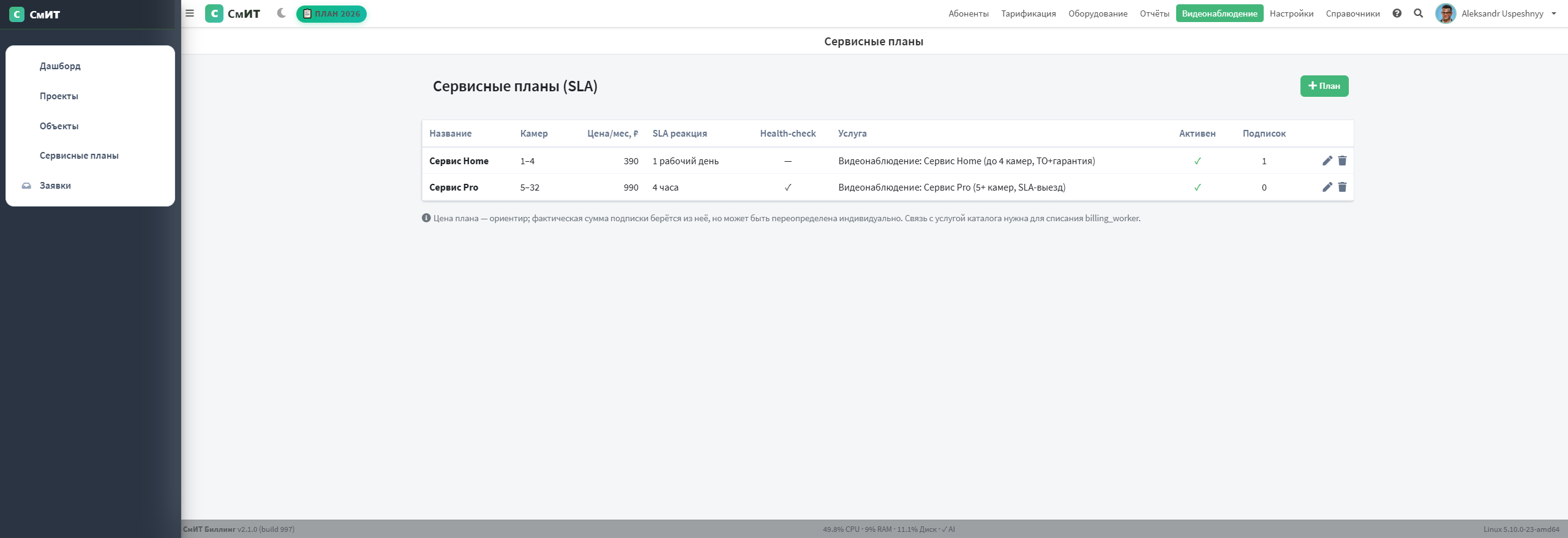1568x538 pixels.
Task: Click the СмИТ Биллинг version text
Action: [x=239, y=529]
